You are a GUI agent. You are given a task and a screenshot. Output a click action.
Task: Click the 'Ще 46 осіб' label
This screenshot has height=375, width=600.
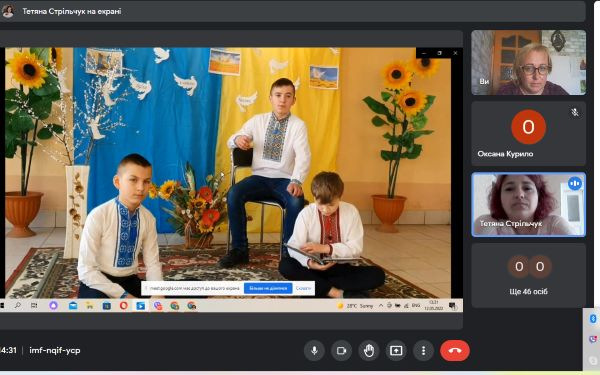[528, 292]
